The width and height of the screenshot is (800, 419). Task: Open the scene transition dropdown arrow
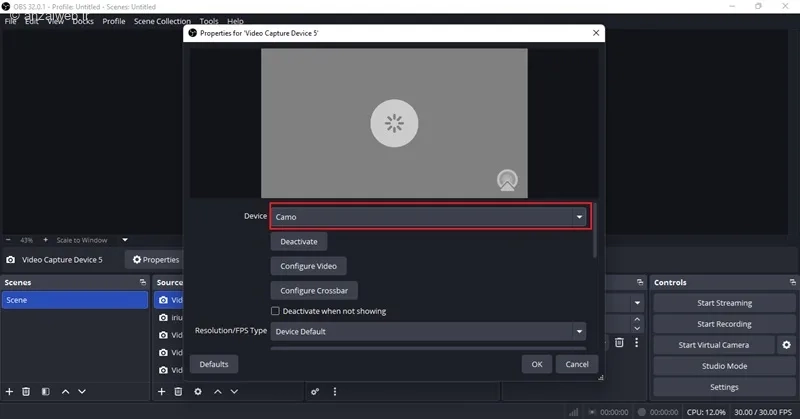(x=637, y=303)
